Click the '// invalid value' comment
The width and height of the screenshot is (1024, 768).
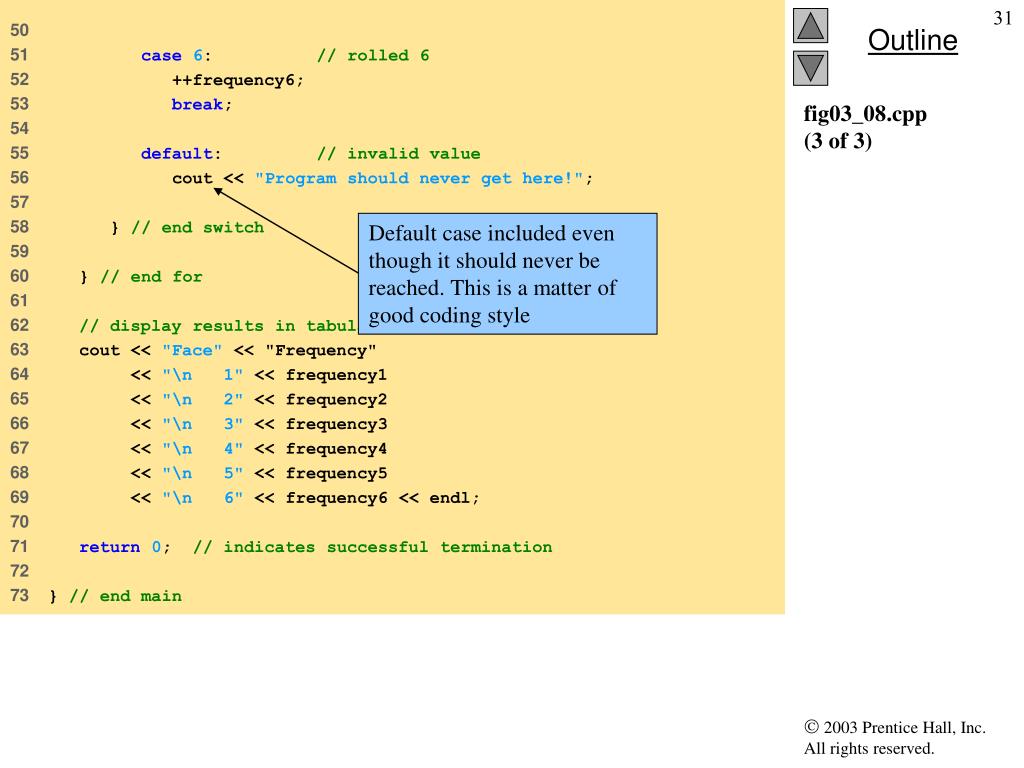[x=398, y=153]
